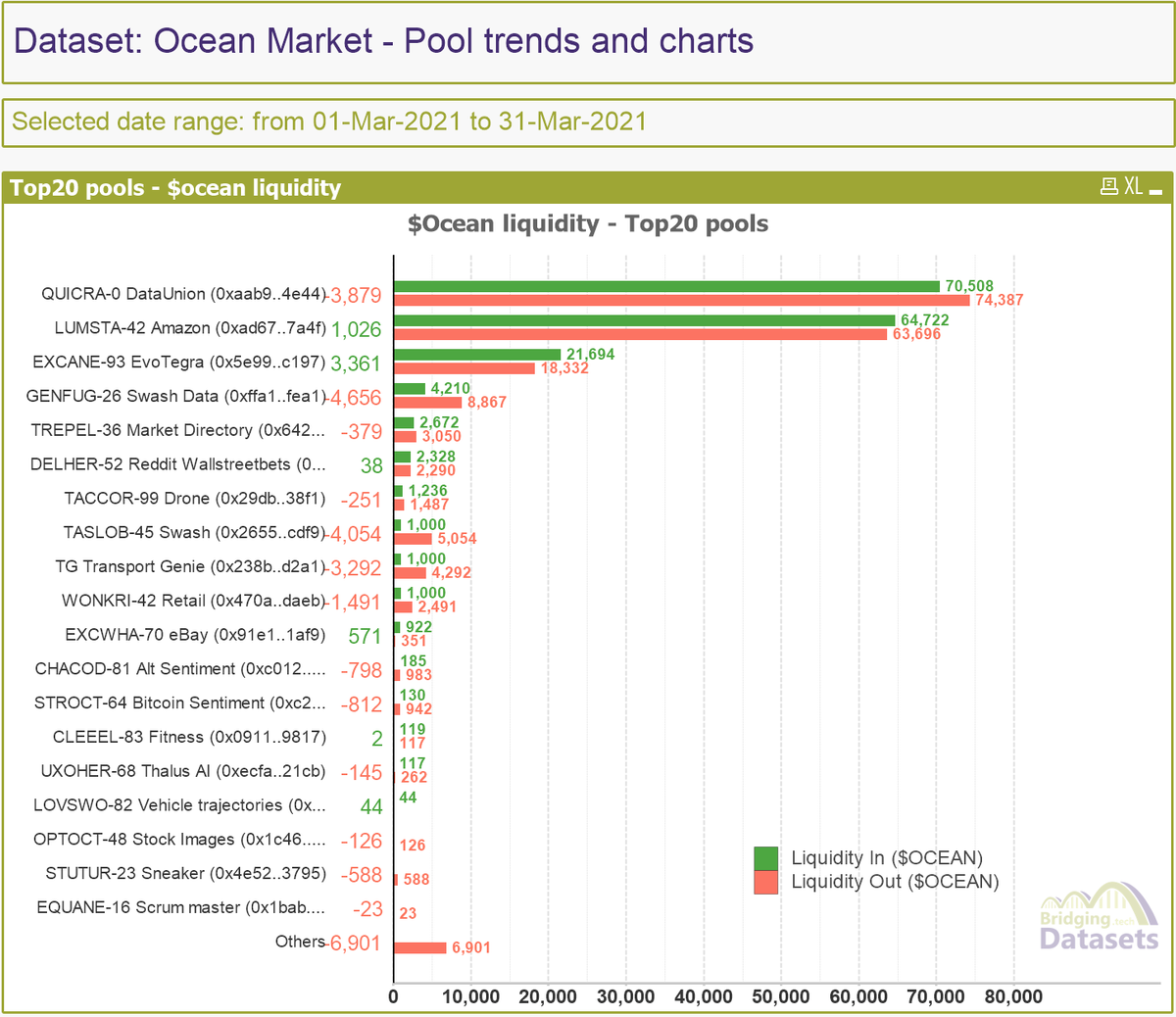Click the 'TG Transport Genie' pool label
1176x1017 pixels.
(191, 566)
